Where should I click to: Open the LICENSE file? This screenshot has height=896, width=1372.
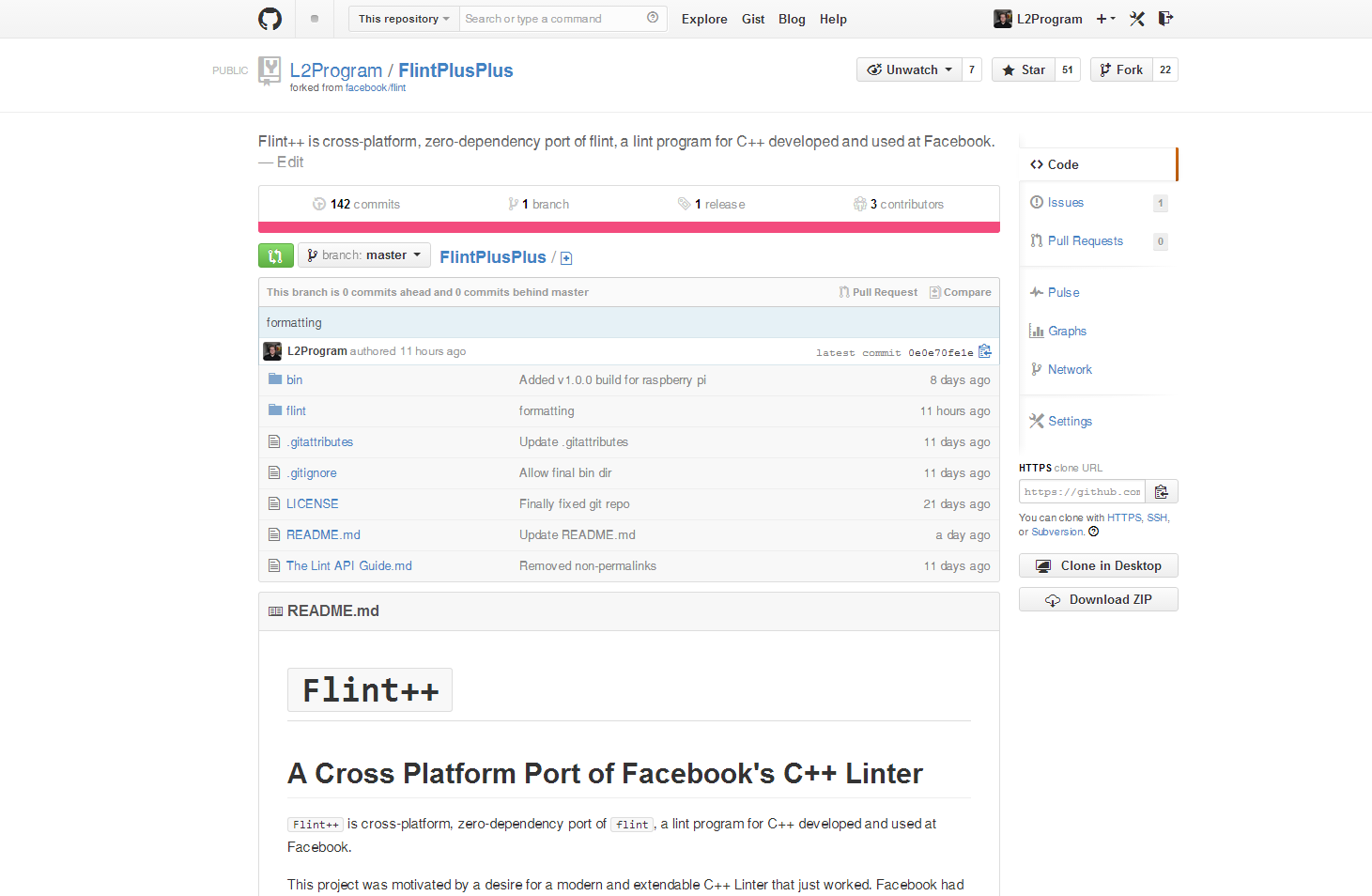pos(312,503)
